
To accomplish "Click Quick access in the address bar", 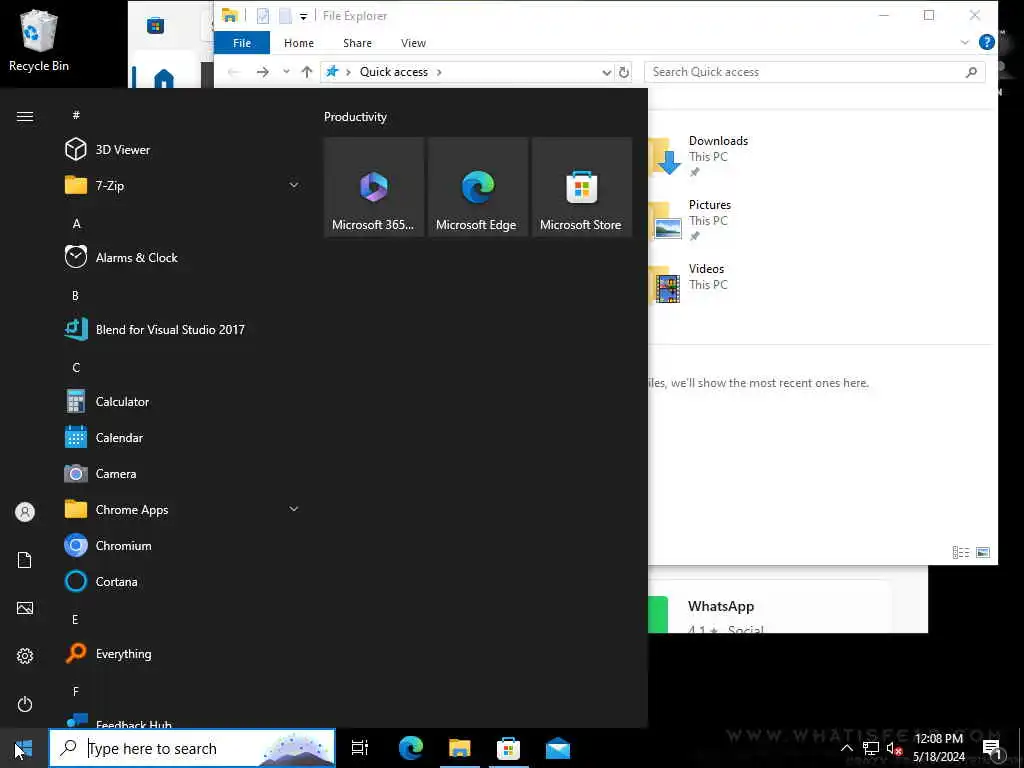I will pos(394,72).
